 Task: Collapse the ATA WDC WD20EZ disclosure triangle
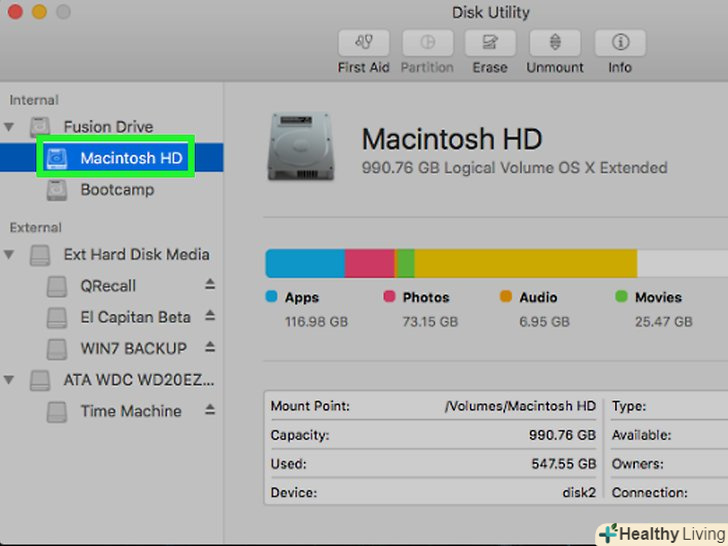(9, 380)
